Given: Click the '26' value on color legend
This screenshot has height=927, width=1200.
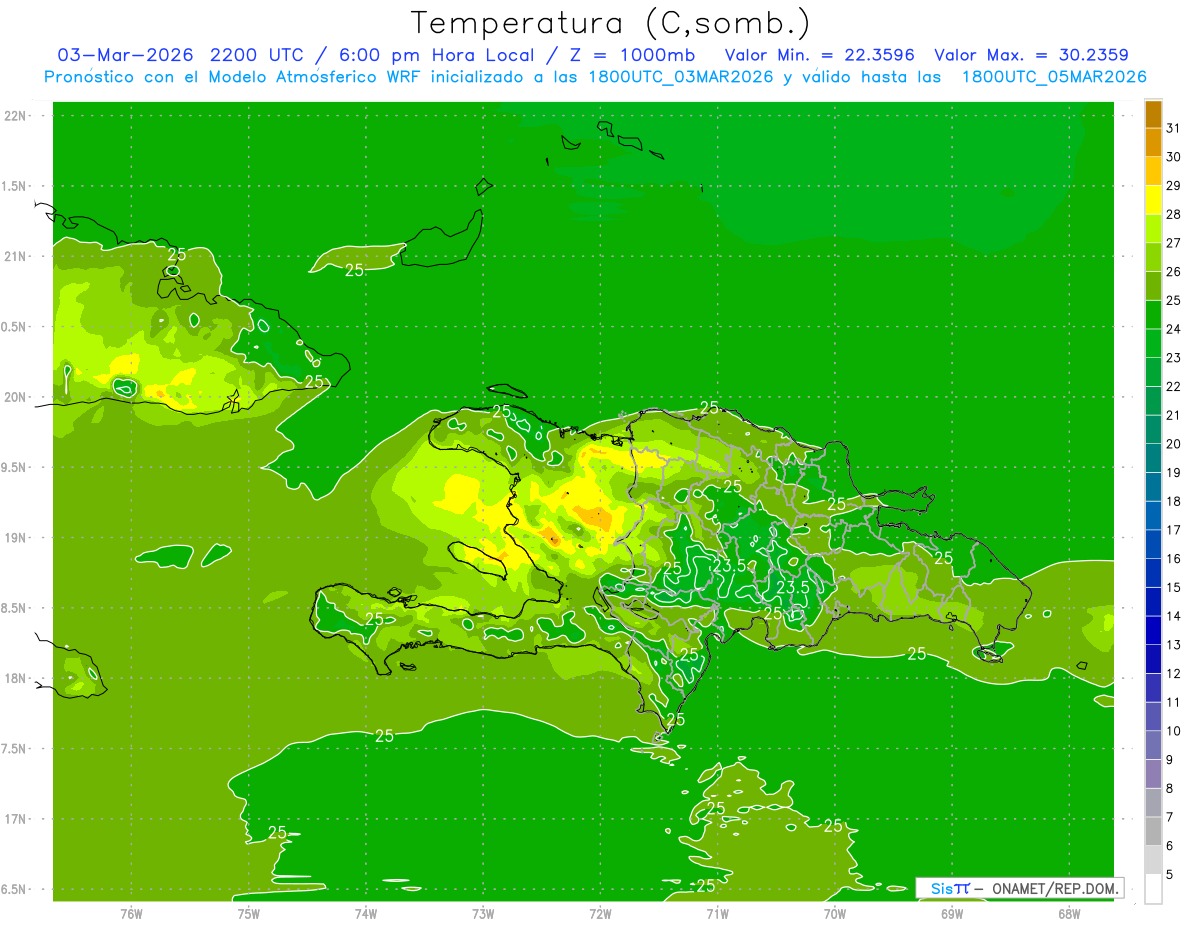Looking at the screenshot, I should click(x=1174, y=272).
